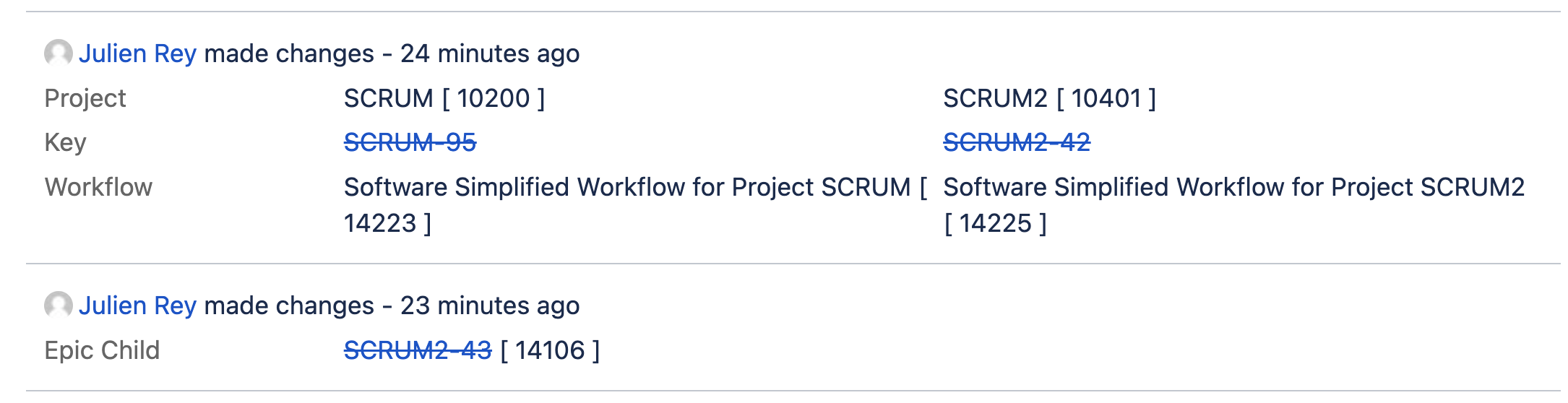Click the "23 minutes ago" timestamp
Viewport: 1568px width, 403px height.
(490, 305)
